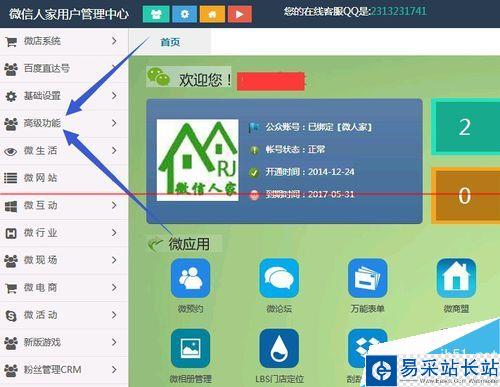The height and width of the screenshot is (387, 500).
Task: Open the 微互动 menu item
Action: 64,205
